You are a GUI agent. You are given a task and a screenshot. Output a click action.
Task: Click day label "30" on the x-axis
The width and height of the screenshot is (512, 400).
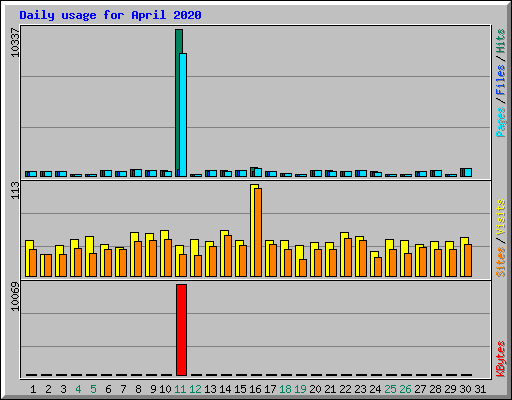tap(465, 389)
